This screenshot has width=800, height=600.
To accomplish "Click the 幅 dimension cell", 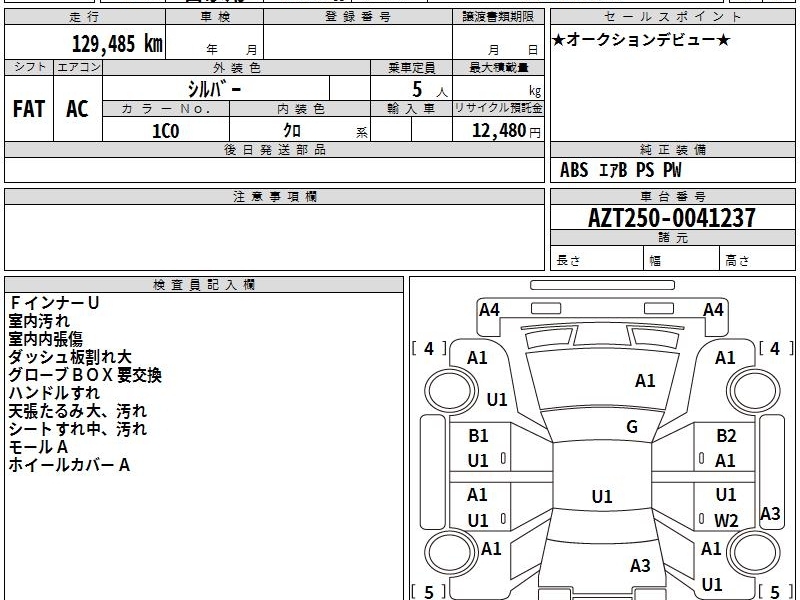I will [681, 258].
